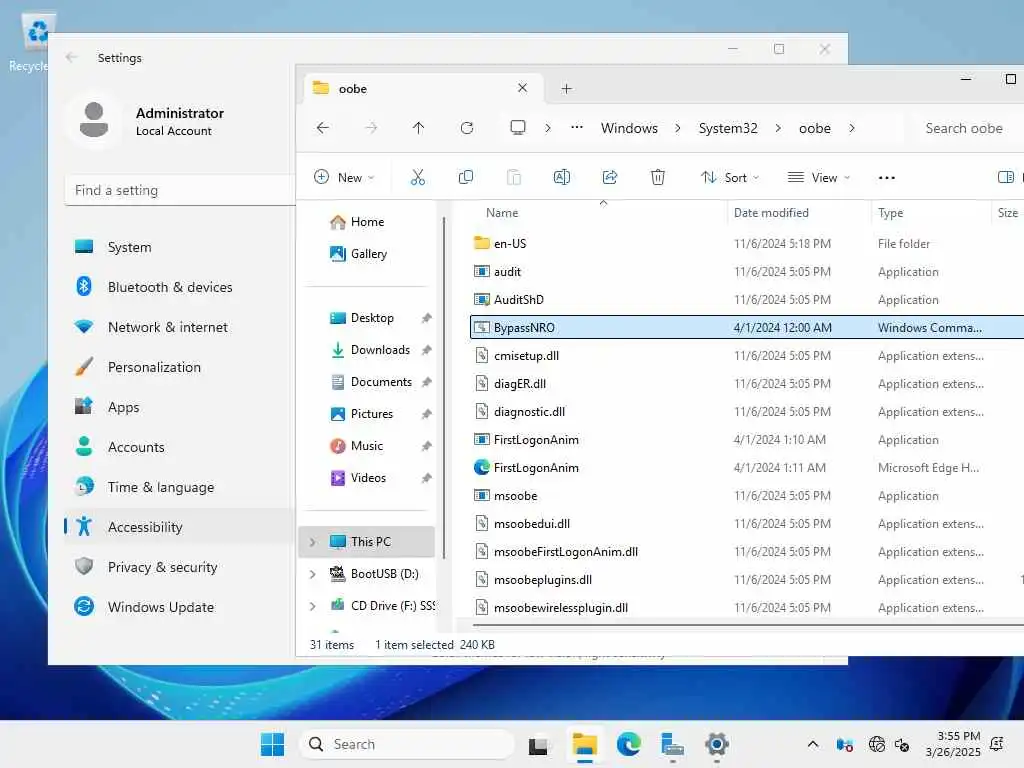Click the Delete trash icon in Explorer toolbar
The image size is (1024, 768).
[658, 177]
